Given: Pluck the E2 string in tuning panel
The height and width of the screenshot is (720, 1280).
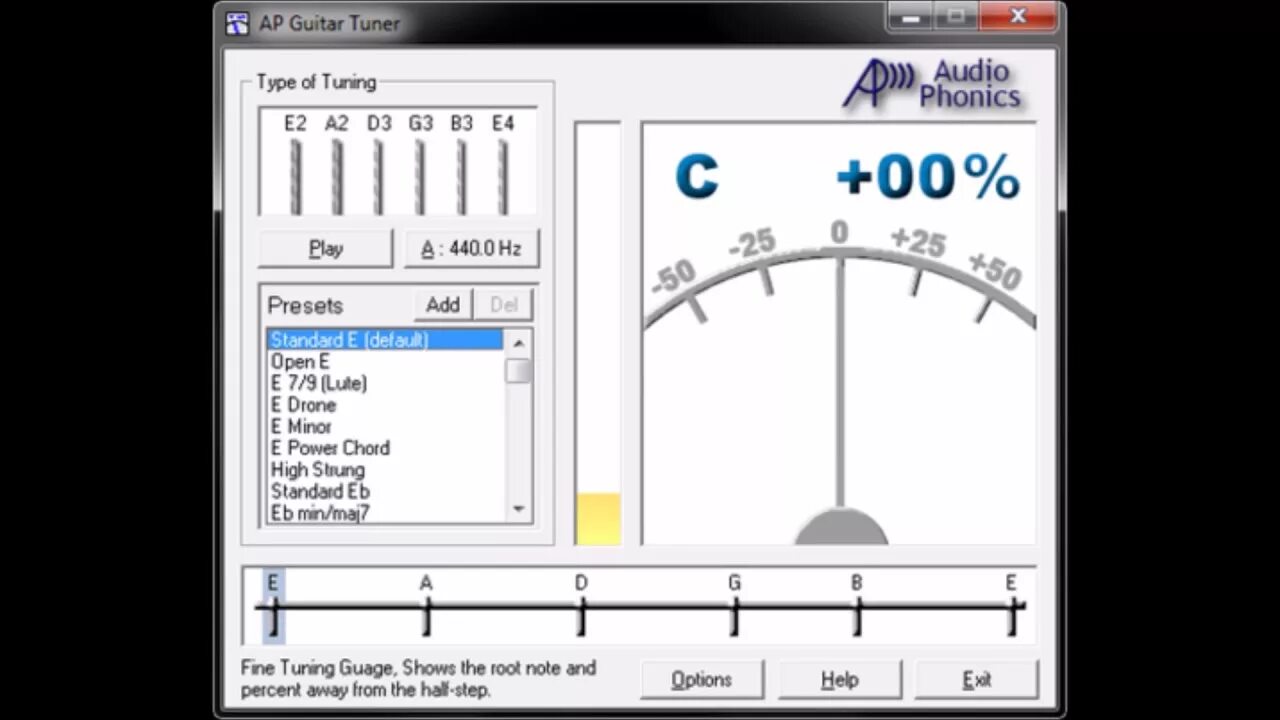Looking at the screenshot, I should [295, 176].
